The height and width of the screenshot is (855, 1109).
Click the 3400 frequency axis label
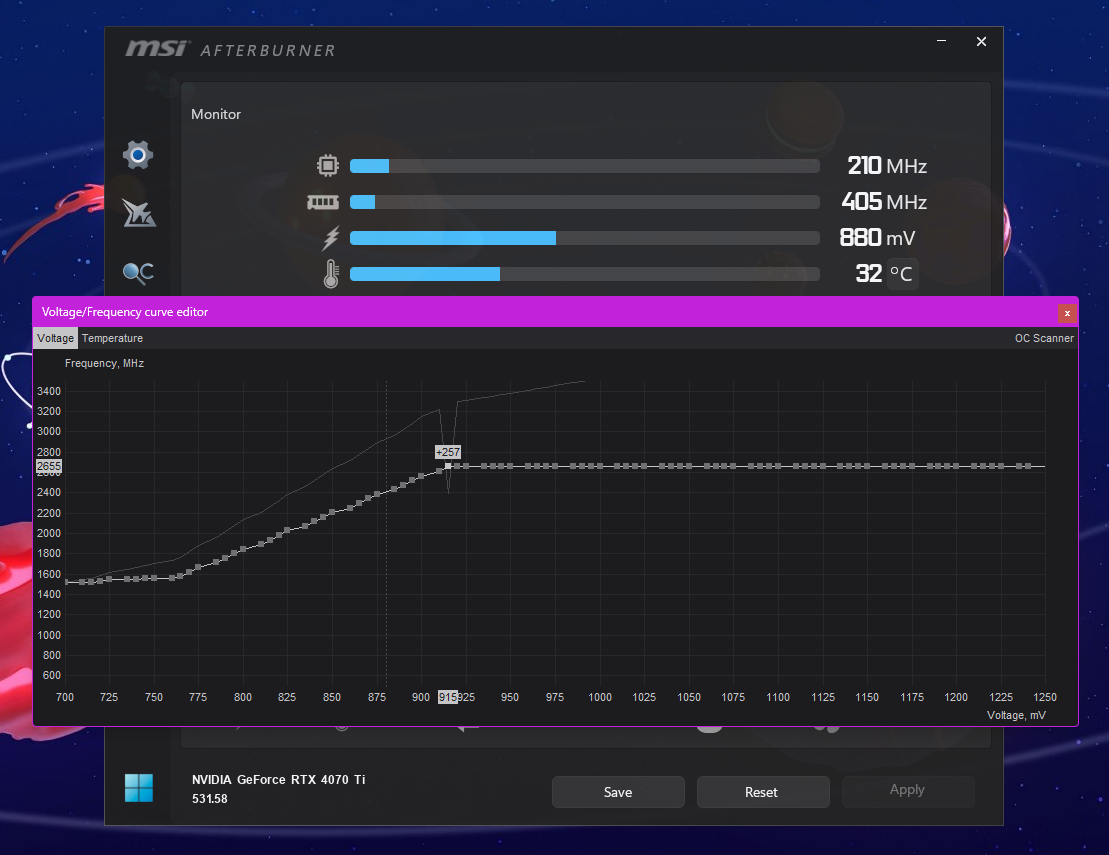coord(49,391)
